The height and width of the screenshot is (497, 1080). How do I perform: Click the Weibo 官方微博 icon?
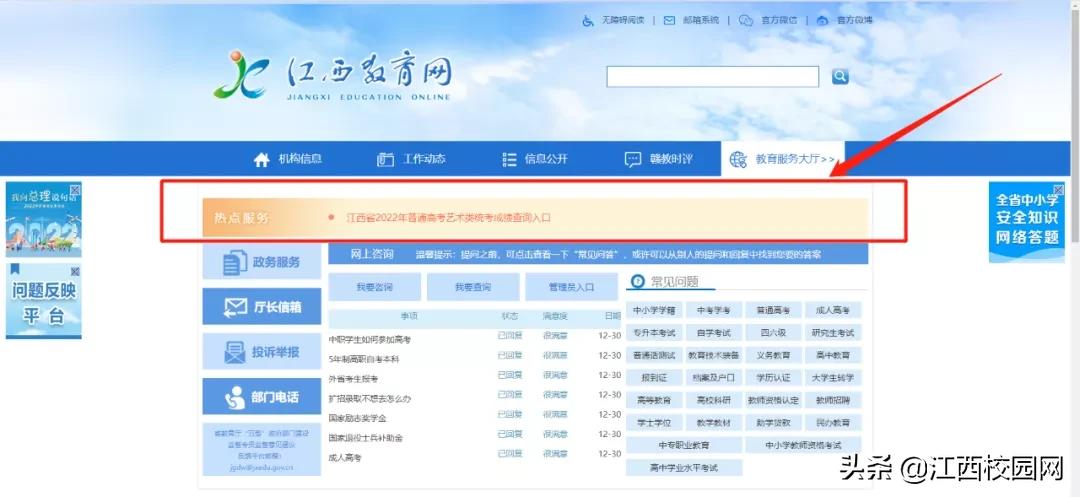coord(822,21)
